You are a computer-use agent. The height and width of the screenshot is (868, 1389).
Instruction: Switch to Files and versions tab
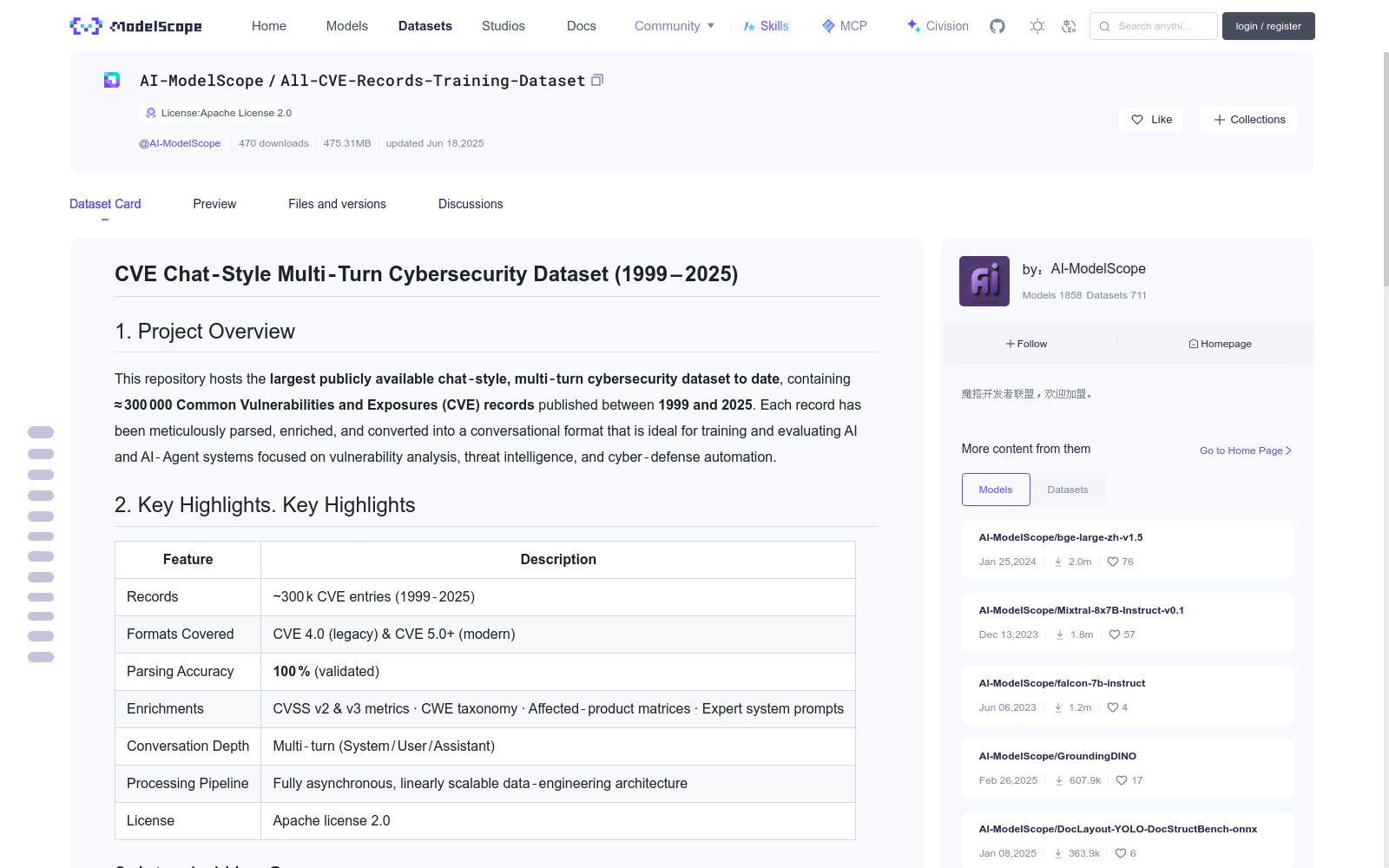(x=337, y=204)
